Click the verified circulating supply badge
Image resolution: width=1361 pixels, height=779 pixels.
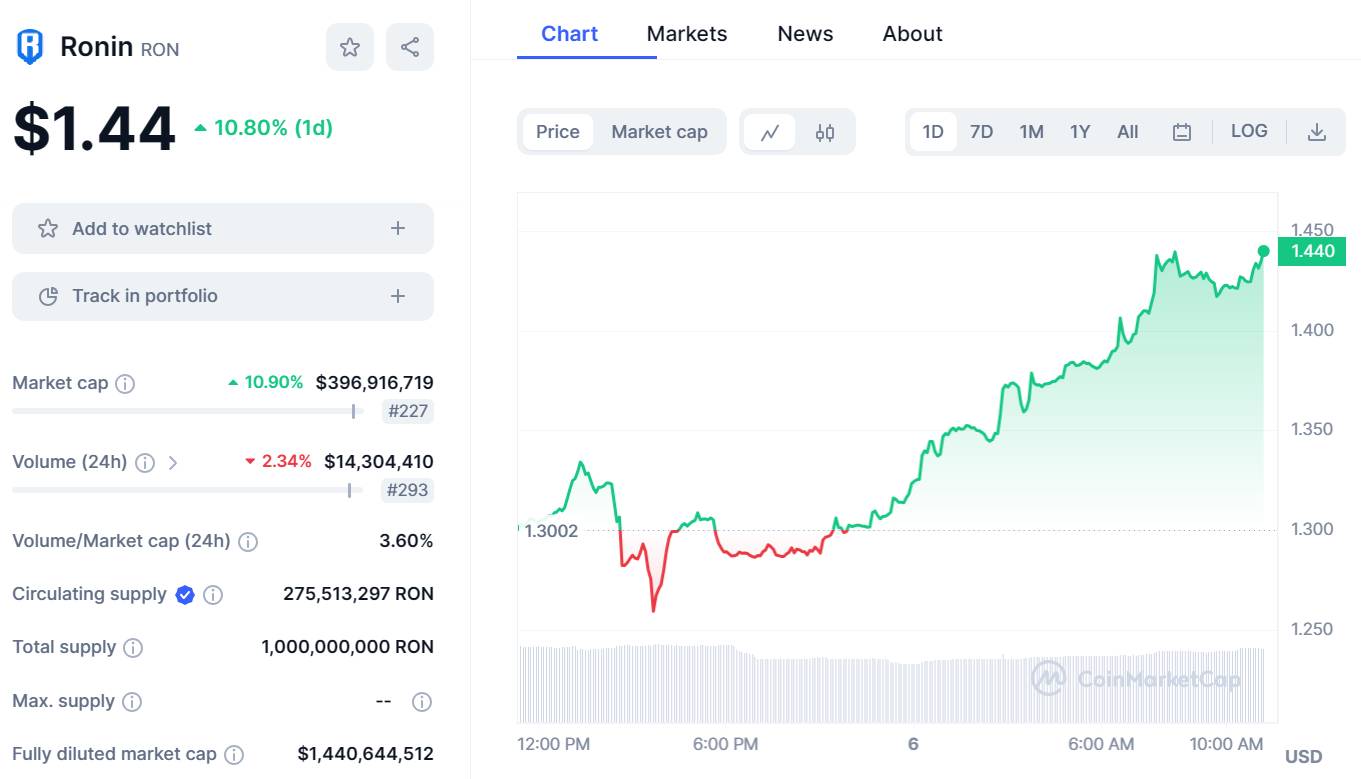(185, 594)
